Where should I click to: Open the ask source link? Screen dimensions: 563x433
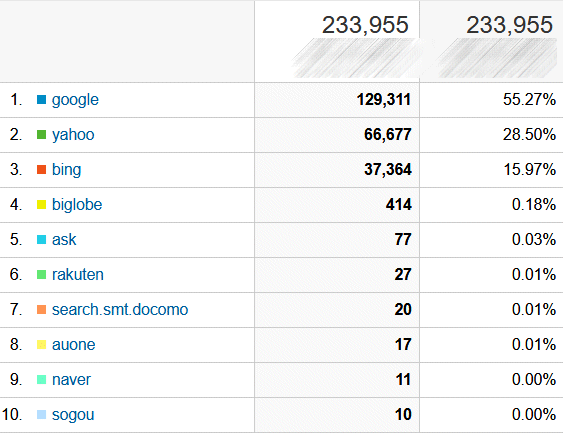(x=64, y=239)
